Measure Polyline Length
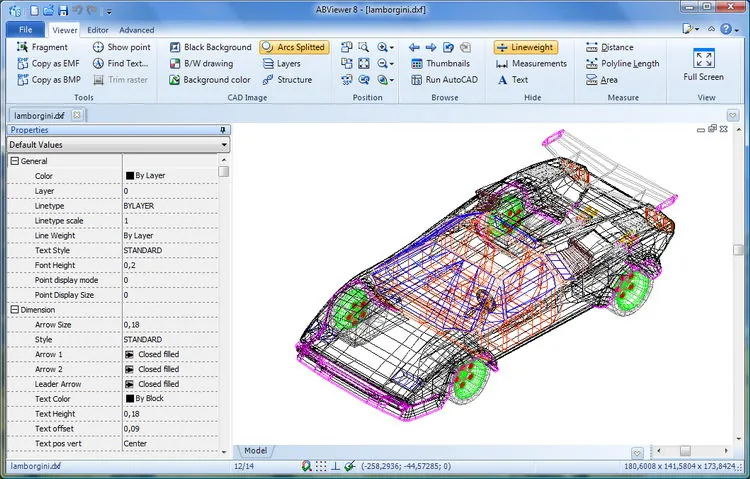The height and width of the screenshot is (479, 750). [x=623, y=63]
